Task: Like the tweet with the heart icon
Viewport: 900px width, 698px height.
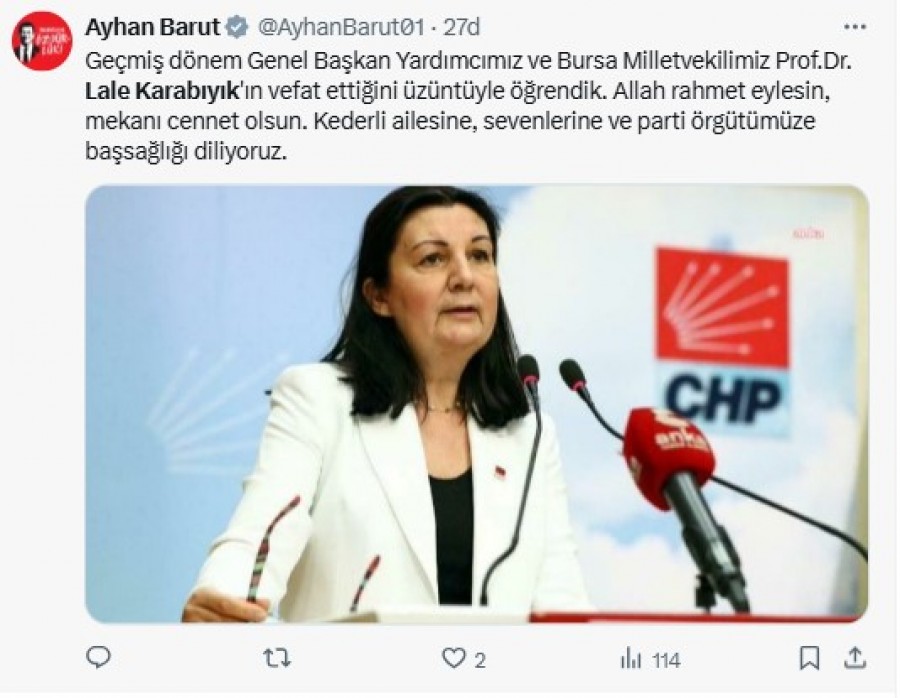Action: coord(453,658)
